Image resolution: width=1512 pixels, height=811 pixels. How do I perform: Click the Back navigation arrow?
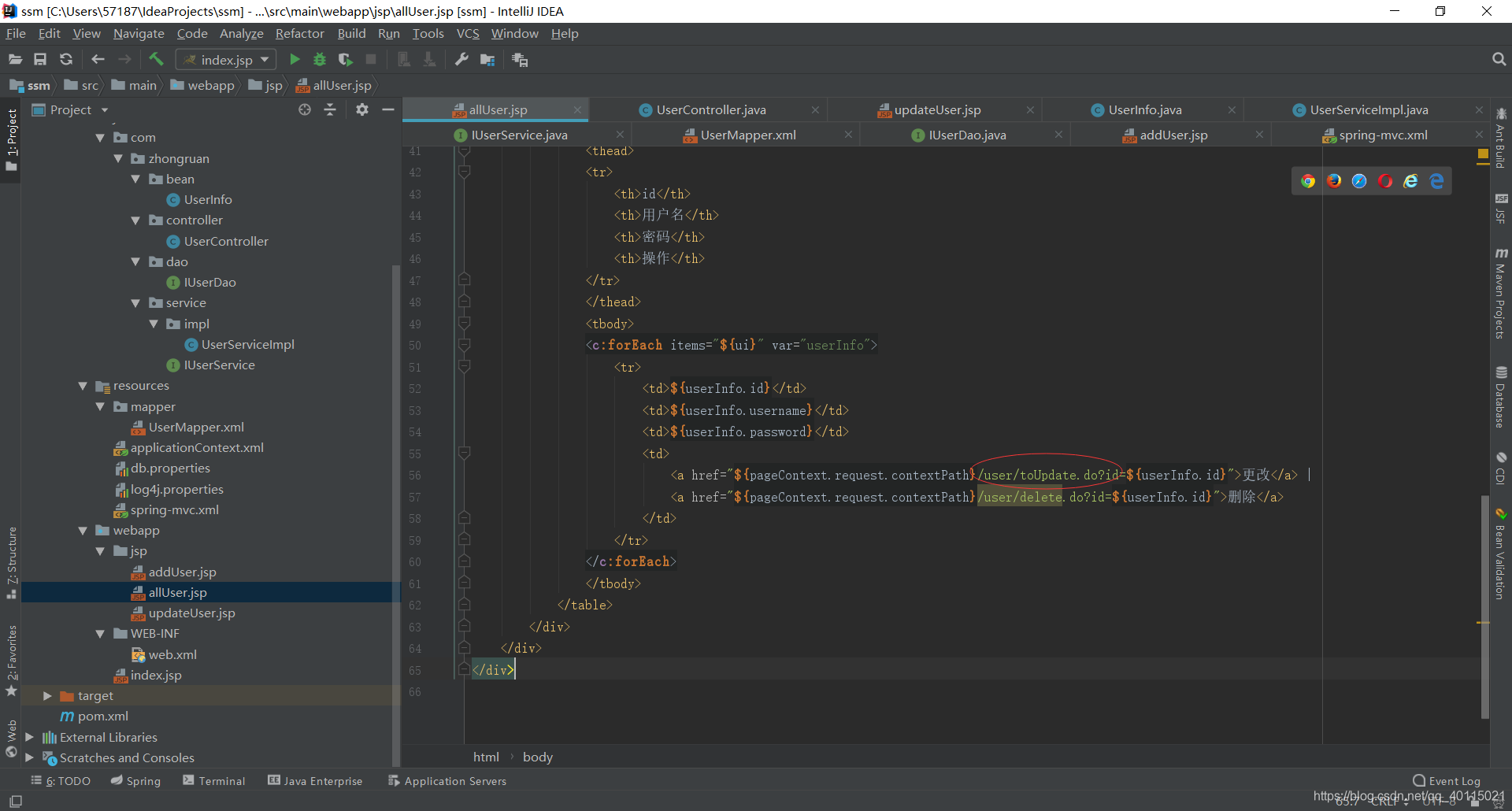[98, 60]
